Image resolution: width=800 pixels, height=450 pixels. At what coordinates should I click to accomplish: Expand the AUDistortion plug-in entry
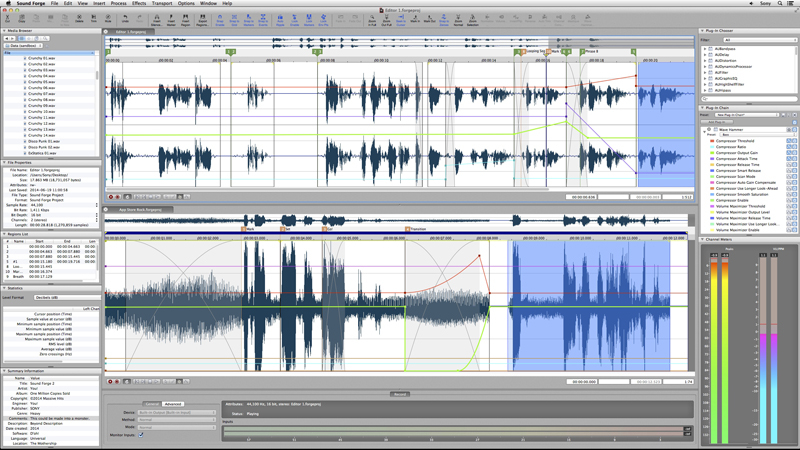pyautogui.click(x=705, y=61)
